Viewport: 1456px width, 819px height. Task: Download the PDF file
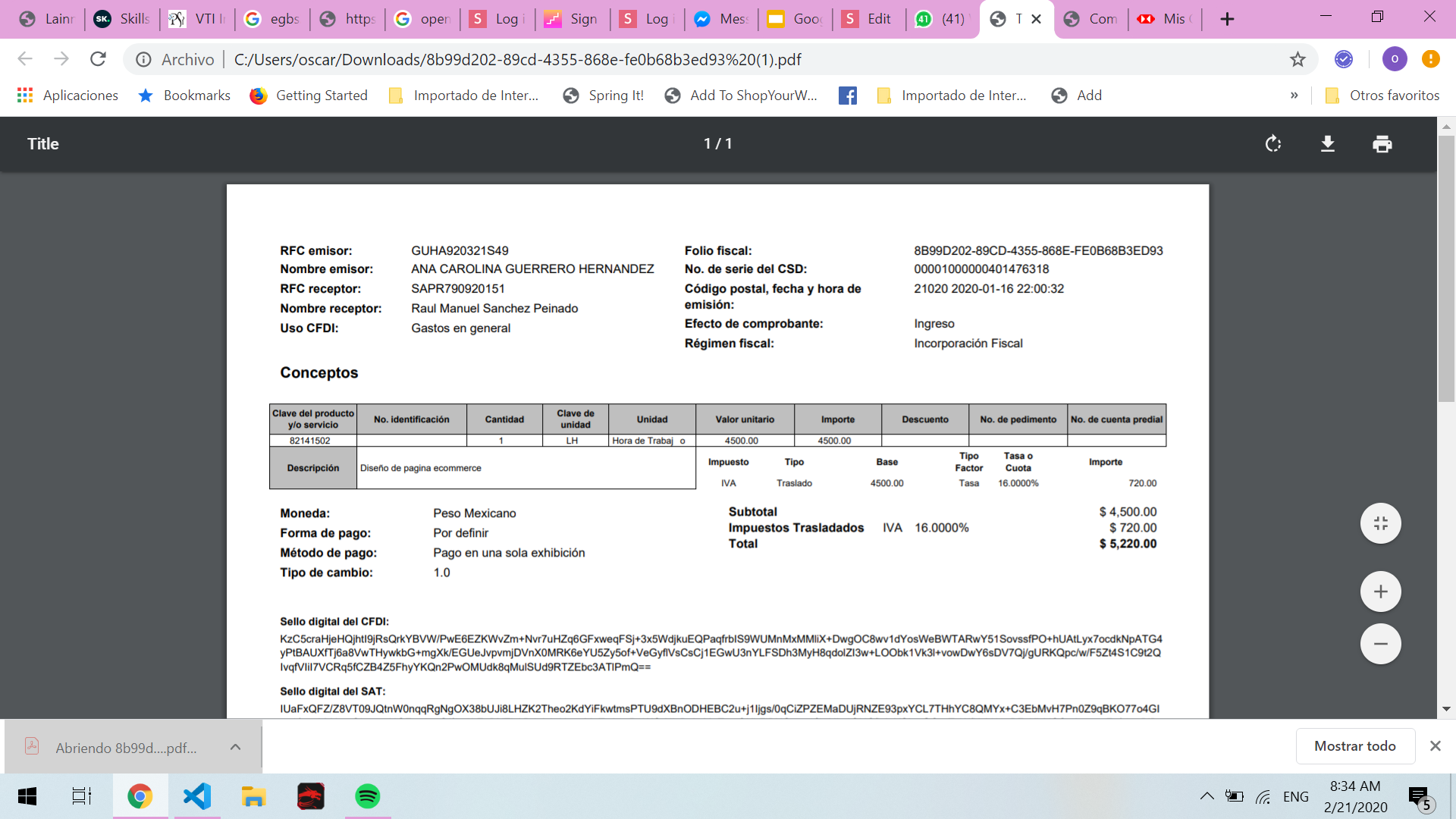point(1328,144)
